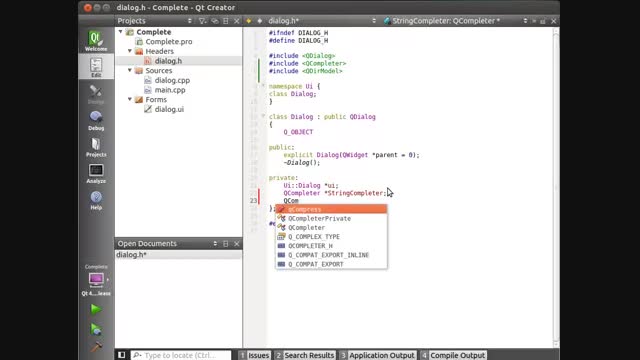Open the Qt Welcome mode

(x=96, y=41)
